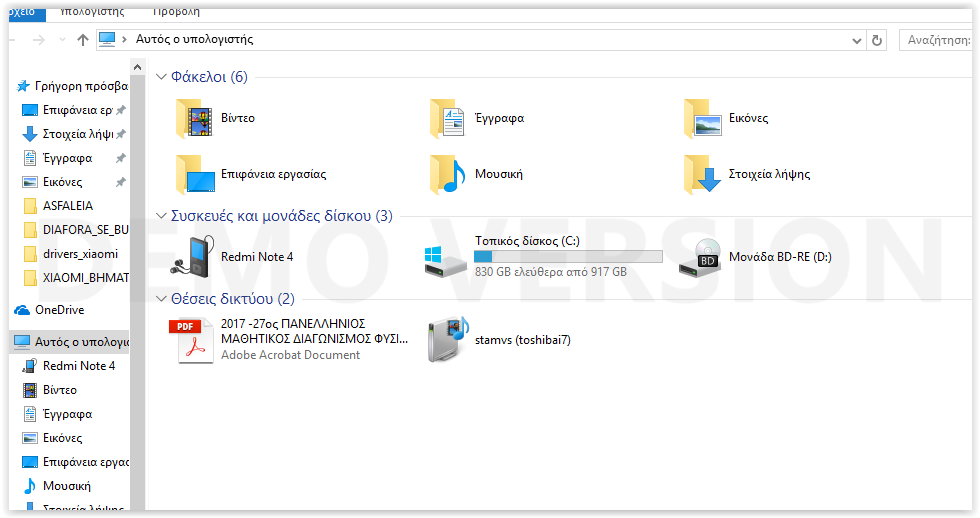Screen dimensions: 980x518
Task: Click the Γρήγορη πρόσβαση star icon
Action: coord(23,86)
